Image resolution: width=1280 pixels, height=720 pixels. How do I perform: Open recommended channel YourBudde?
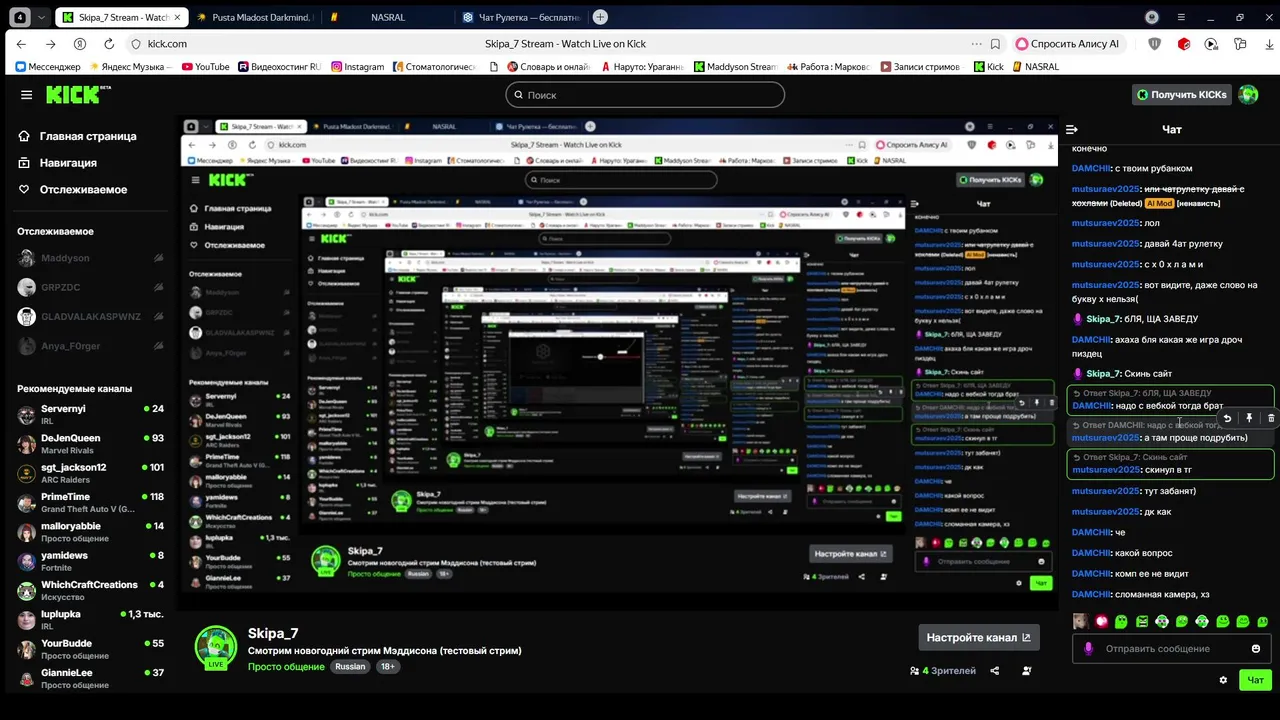(x=90, y=649)
